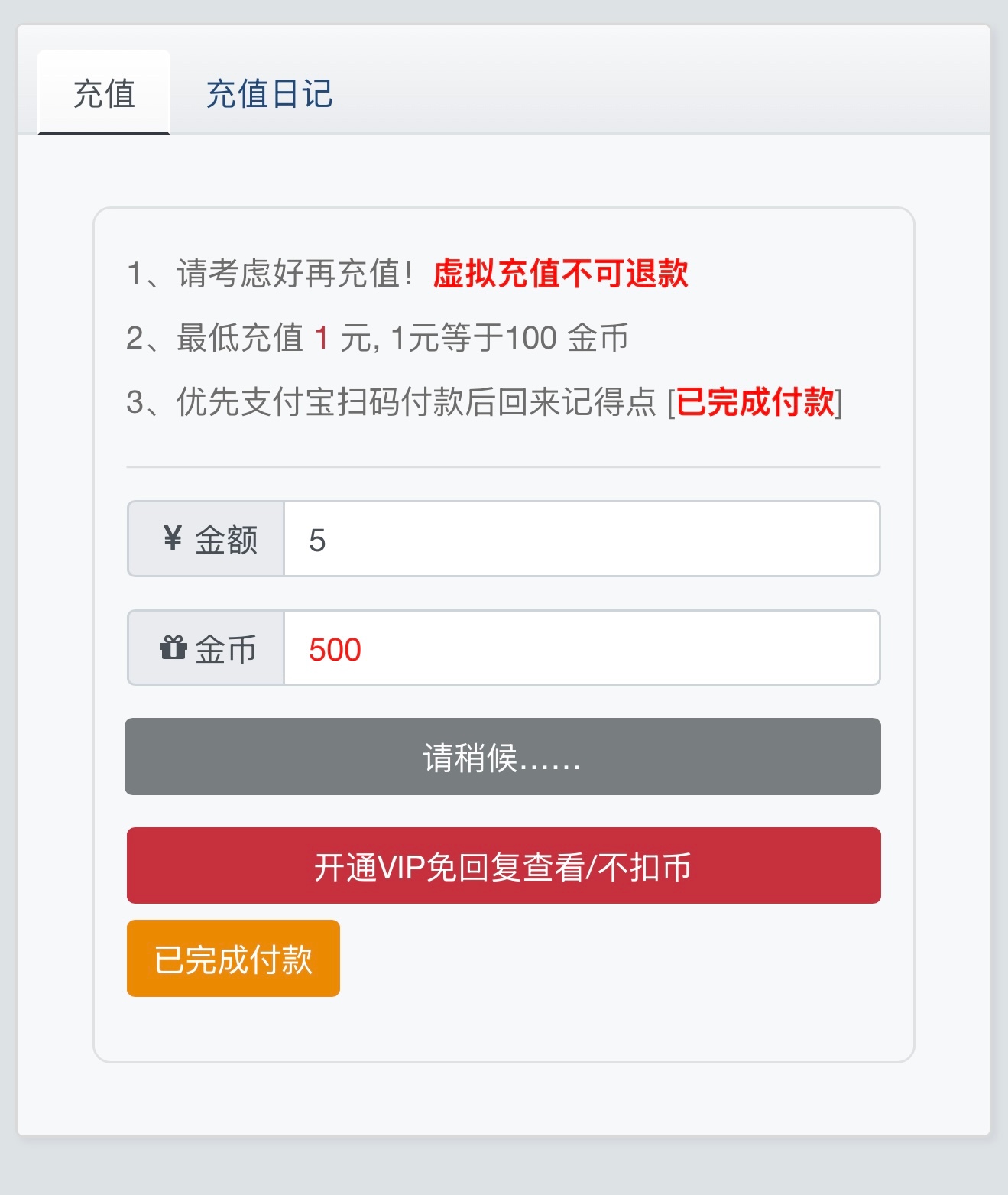Focus the 金额 input field showing 5
Viewport: 1008px width, 1195px height.
tap(581, 539)
